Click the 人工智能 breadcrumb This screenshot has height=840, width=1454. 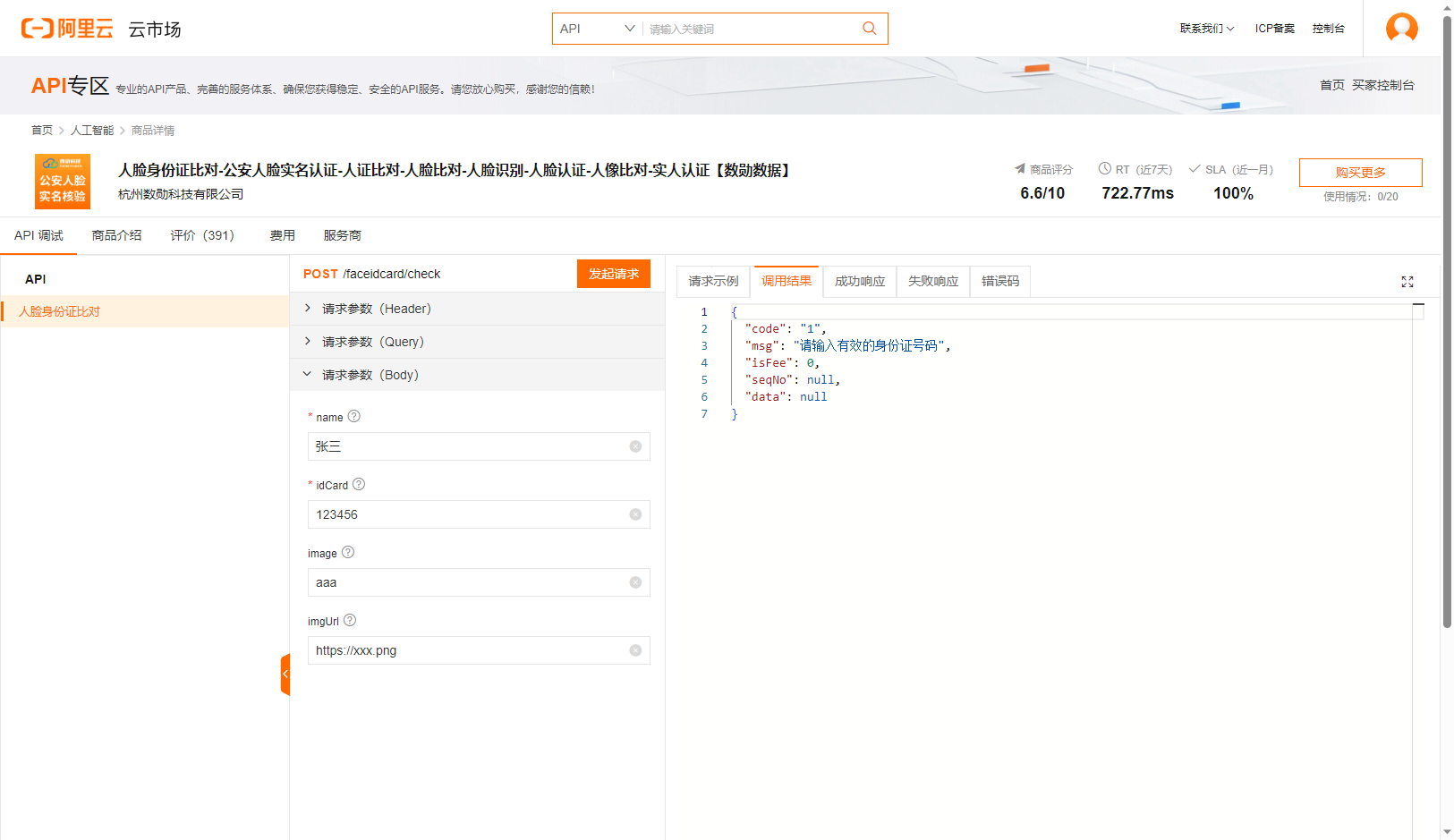(92, 131)
